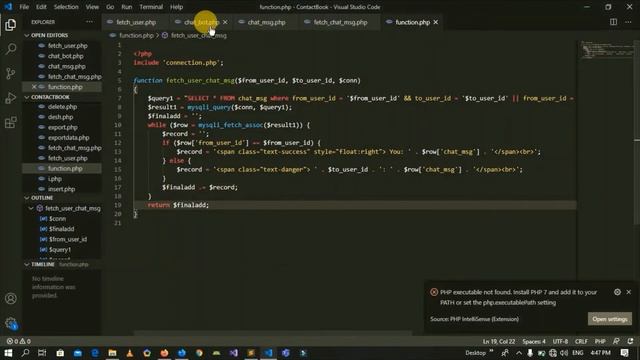
Task: Click the Split Editor icon
Action: (x=613, y=22)
